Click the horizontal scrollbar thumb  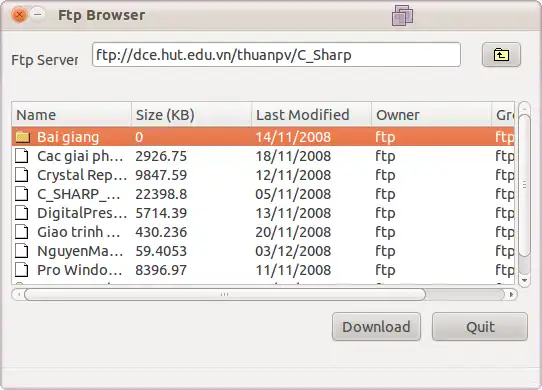pyautogui.click(x=225, y=295)
